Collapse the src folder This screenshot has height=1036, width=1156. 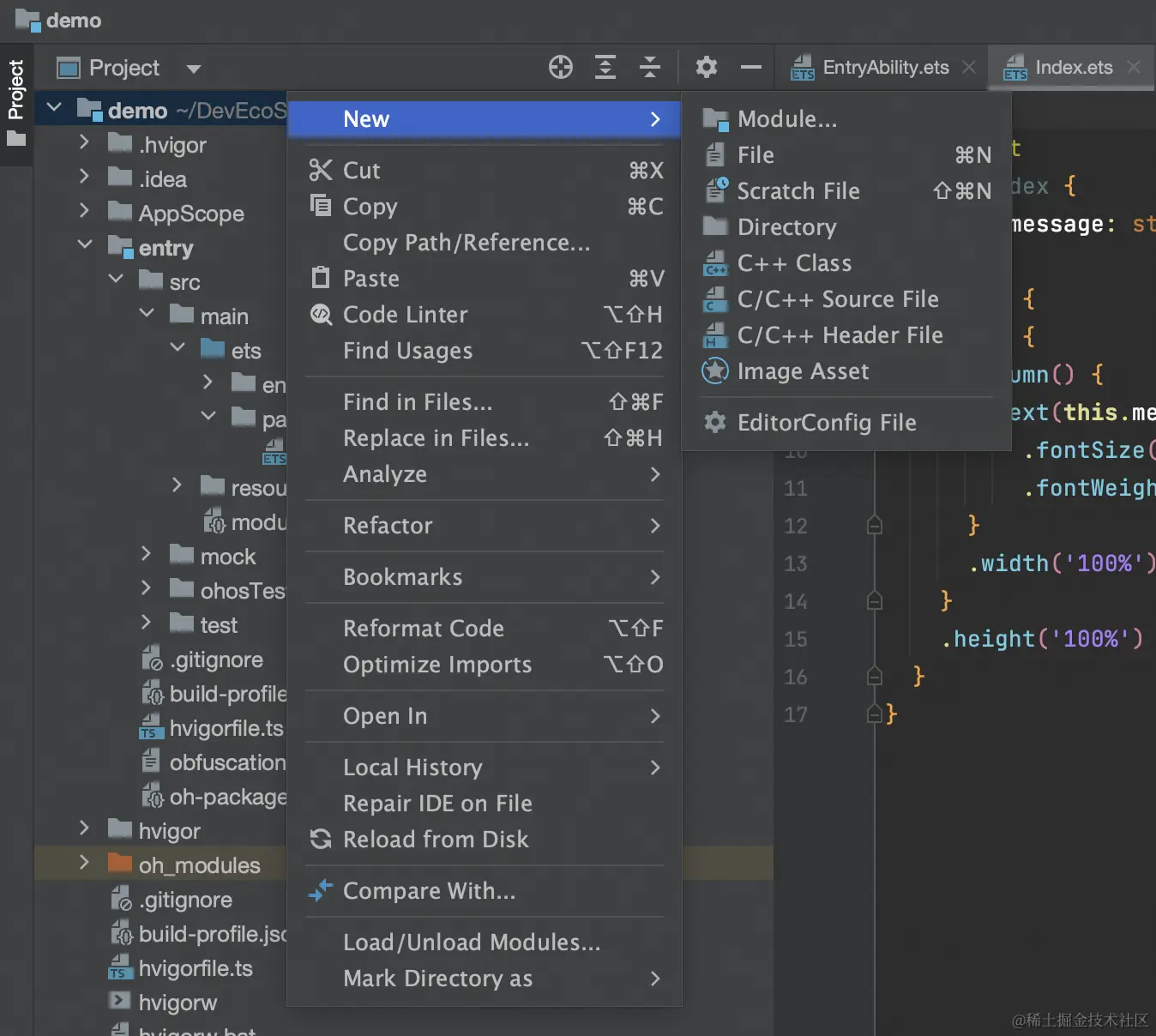coord(116,280)
